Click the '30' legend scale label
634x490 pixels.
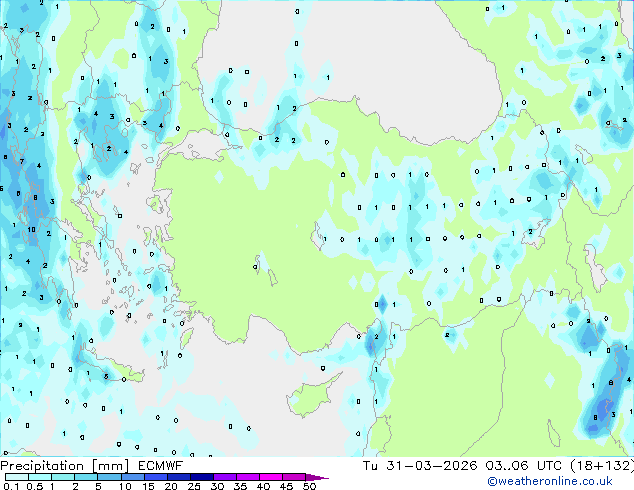pos(217,486)
